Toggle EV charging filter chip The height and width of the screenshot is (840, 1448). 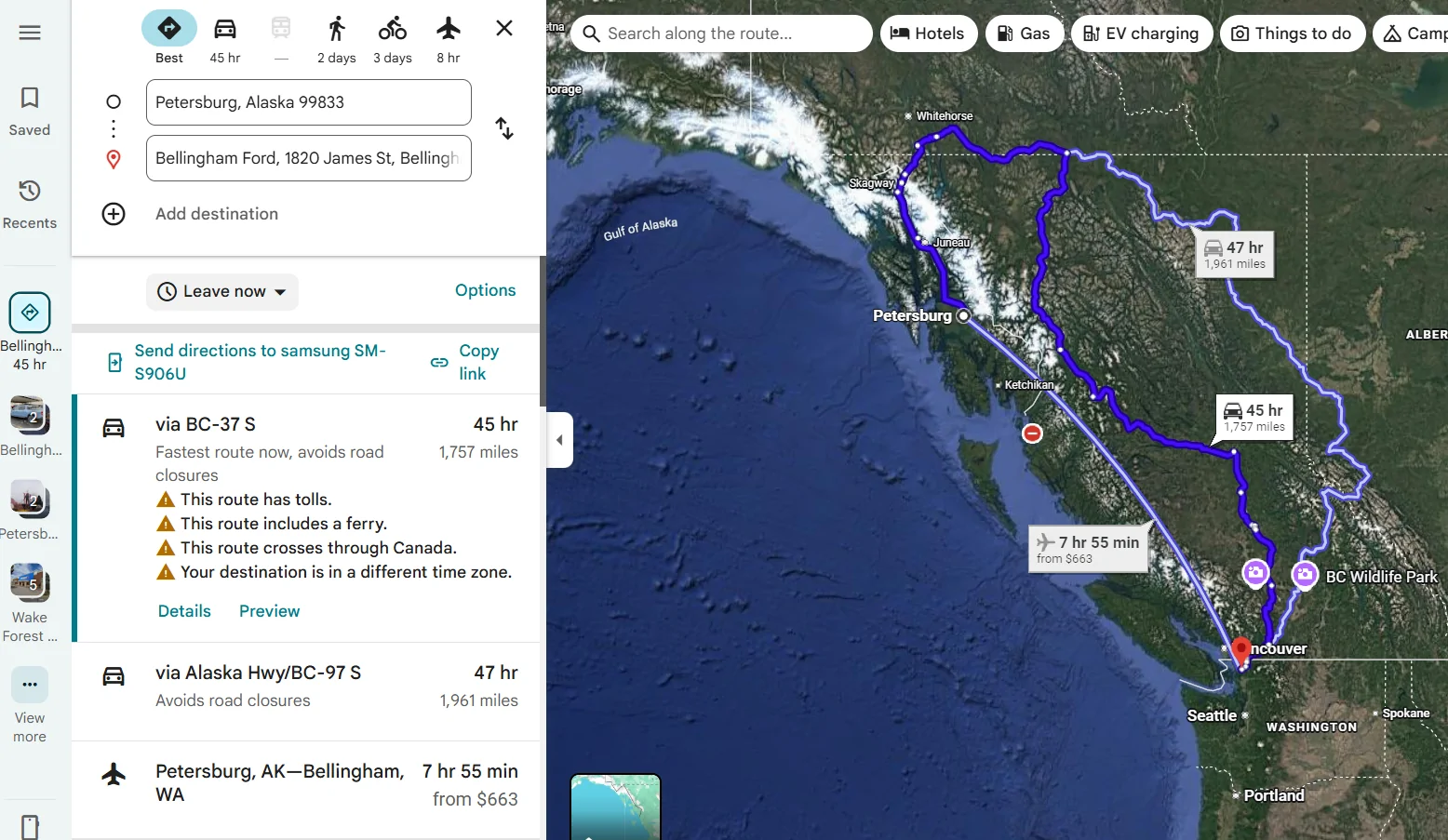pos(1141,33)
